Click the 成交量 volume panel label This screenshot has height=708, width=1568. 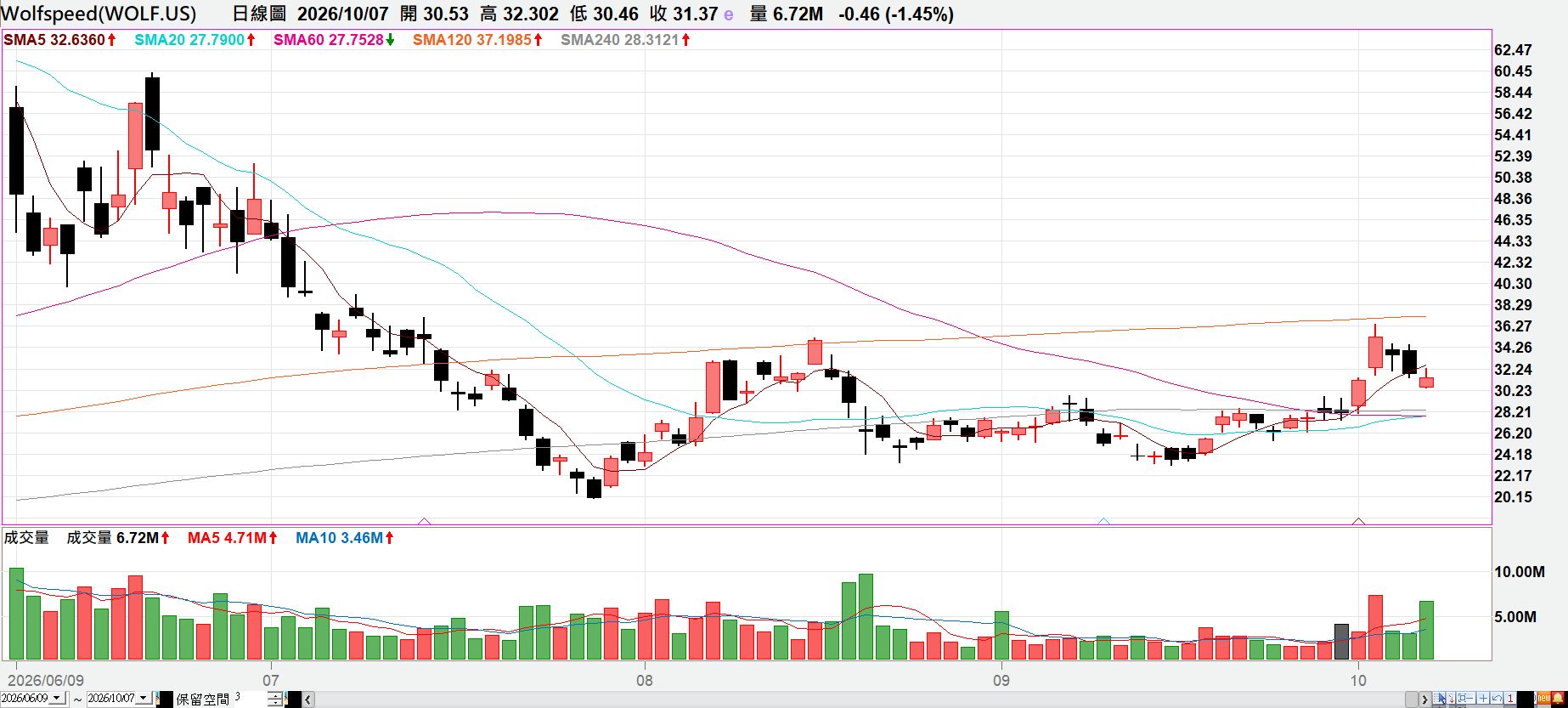pos(26,538)
